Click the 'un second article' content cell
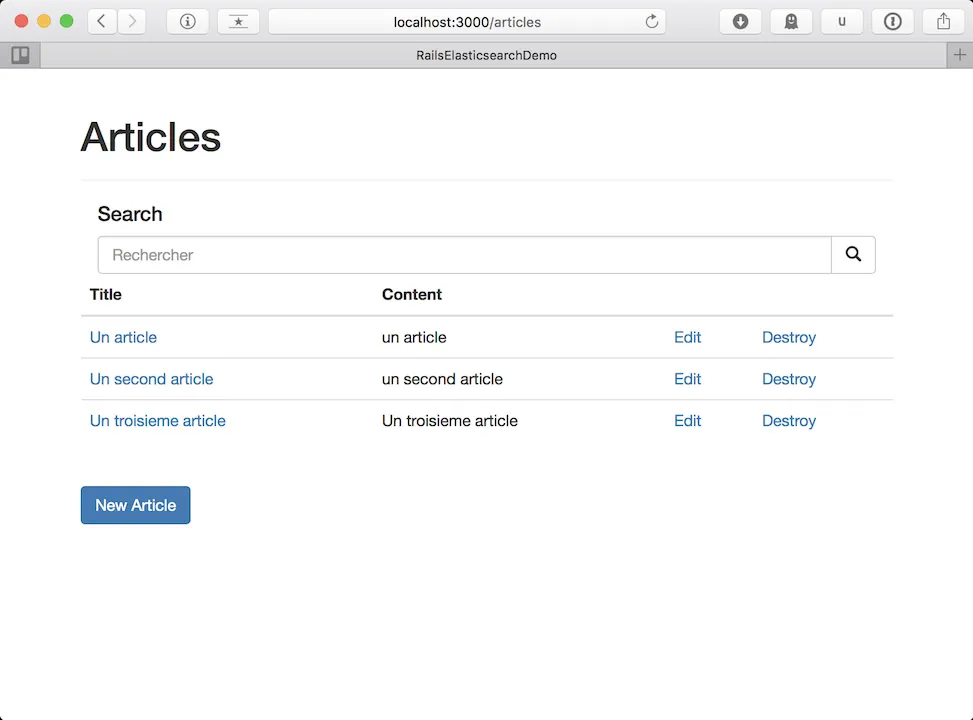This screenshot has height=720, width=973. point(442,379)
